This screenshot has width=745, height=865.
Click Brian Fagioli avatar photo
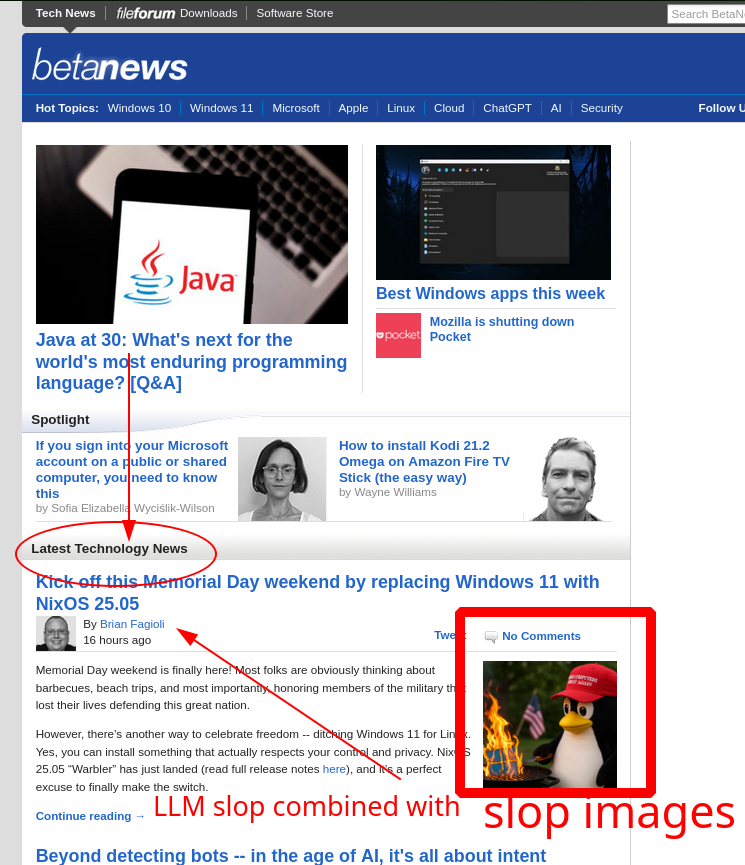tap(56, 633)
